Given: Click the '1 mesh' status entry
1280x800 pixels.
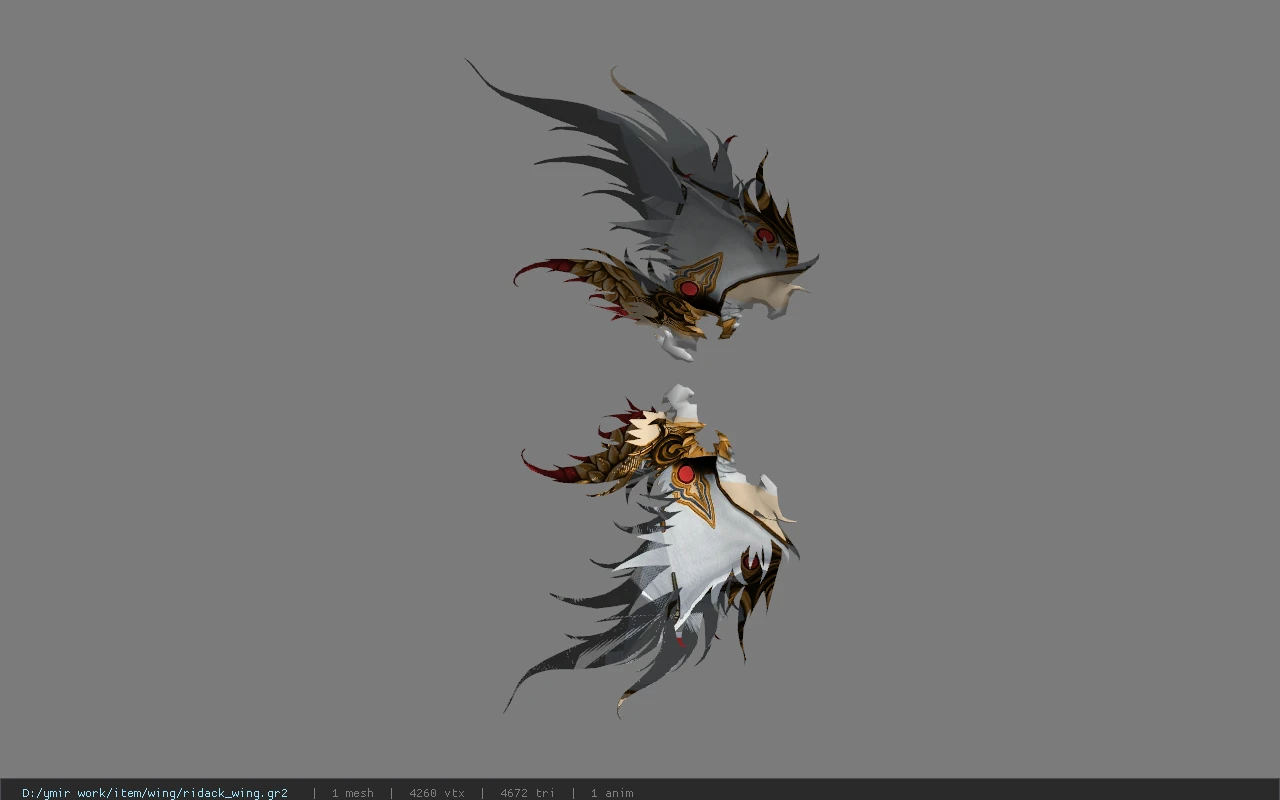Looking at the screenshot, I should tap(352, 793).
